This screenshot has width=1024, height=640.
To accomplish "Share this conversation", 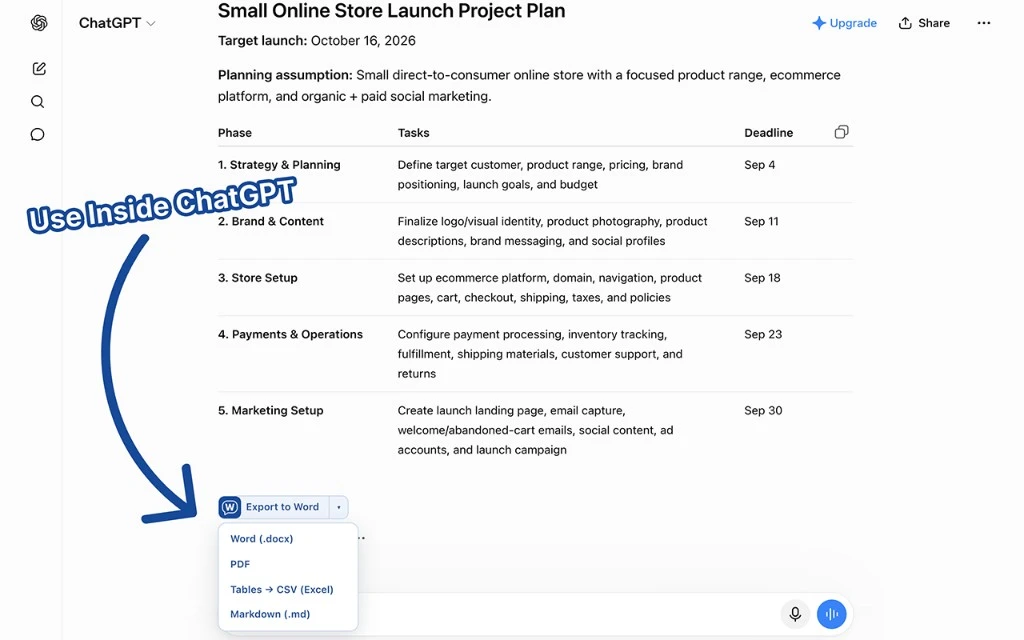I will pyautogui.click(x=924, y=23).
